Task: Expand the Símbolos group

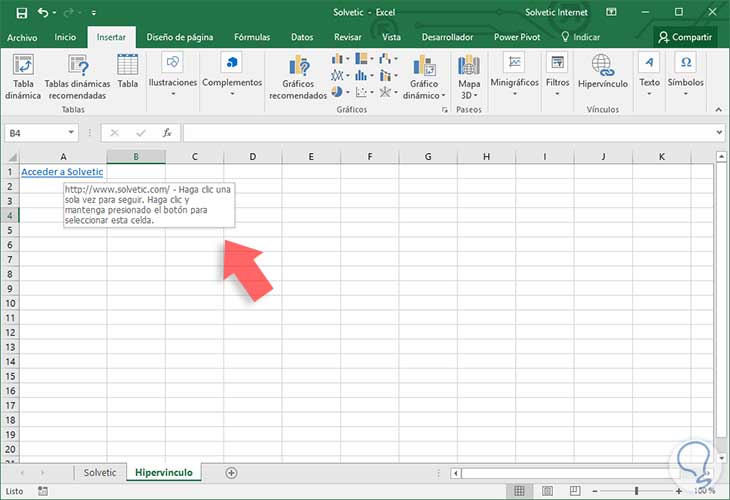Action: click(685, 74)
